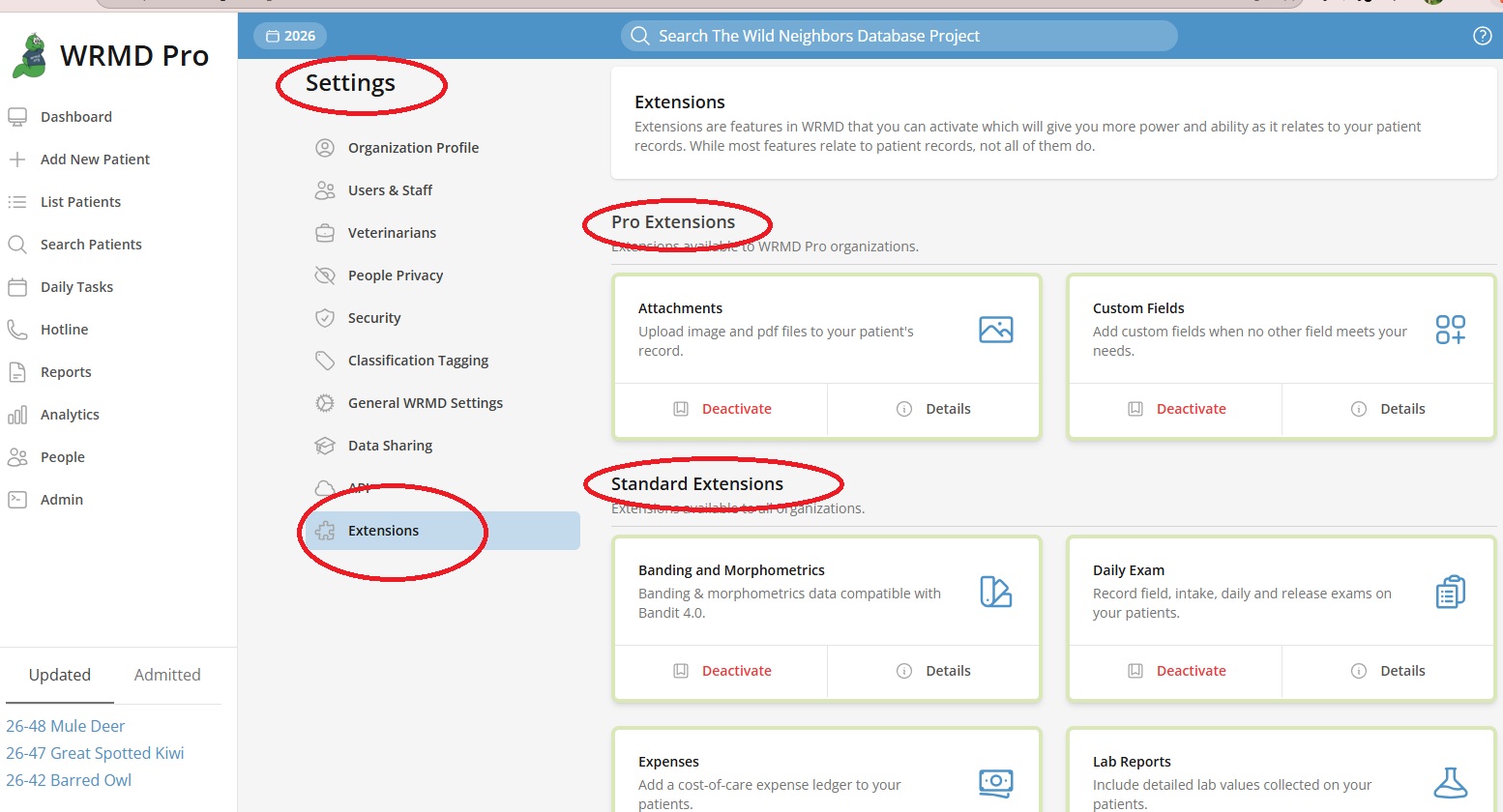The width and height of the screenshot is (1503, 812).
Task: Click the Users & Staff icon
Action: (325, 190)
